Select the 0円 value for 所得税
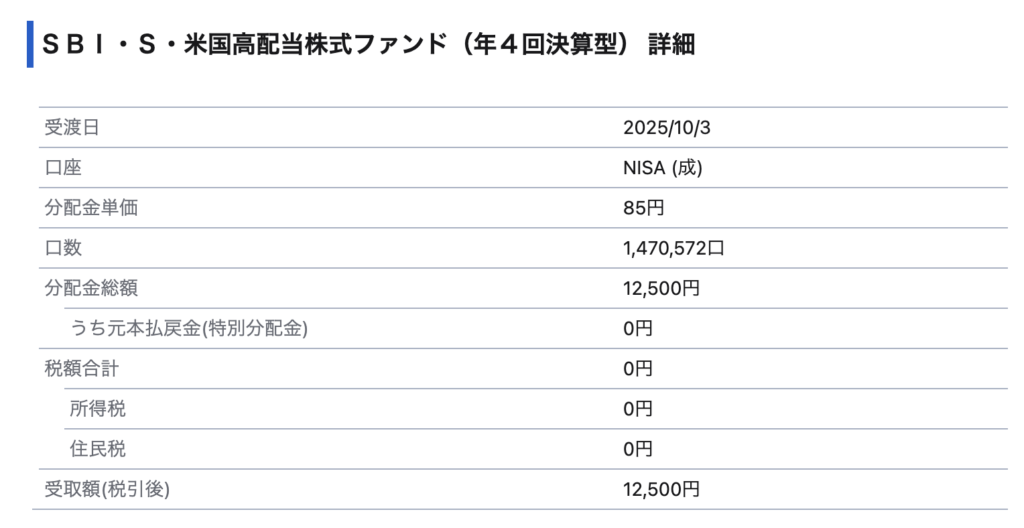 click(637, 408)
